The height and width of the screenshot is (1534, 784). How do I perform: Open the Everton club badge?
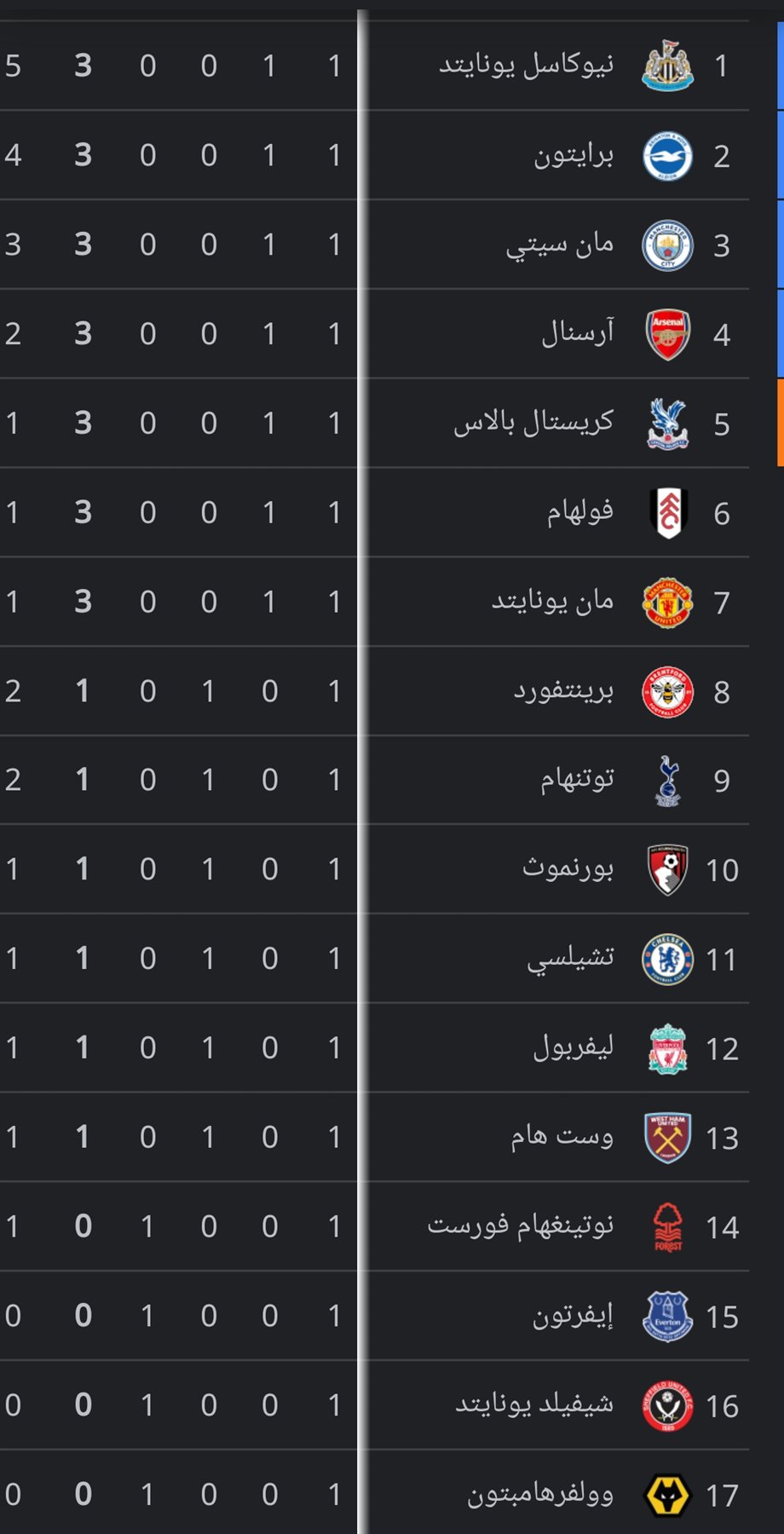tap(667, 1317)
